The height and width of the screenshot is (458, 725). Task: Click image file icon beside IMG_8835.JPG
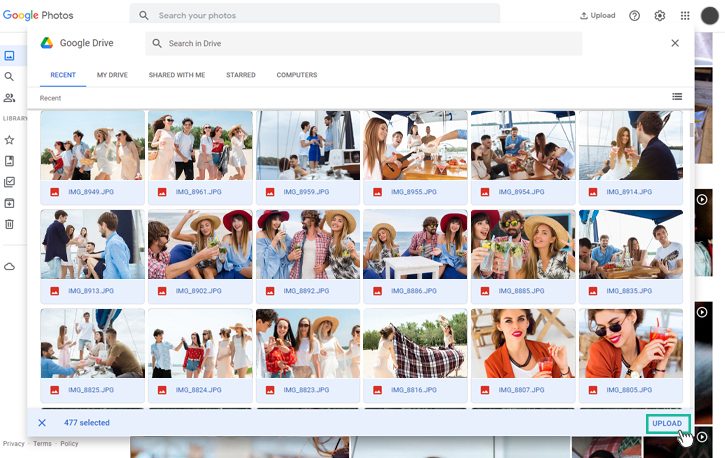pos(593,291)
